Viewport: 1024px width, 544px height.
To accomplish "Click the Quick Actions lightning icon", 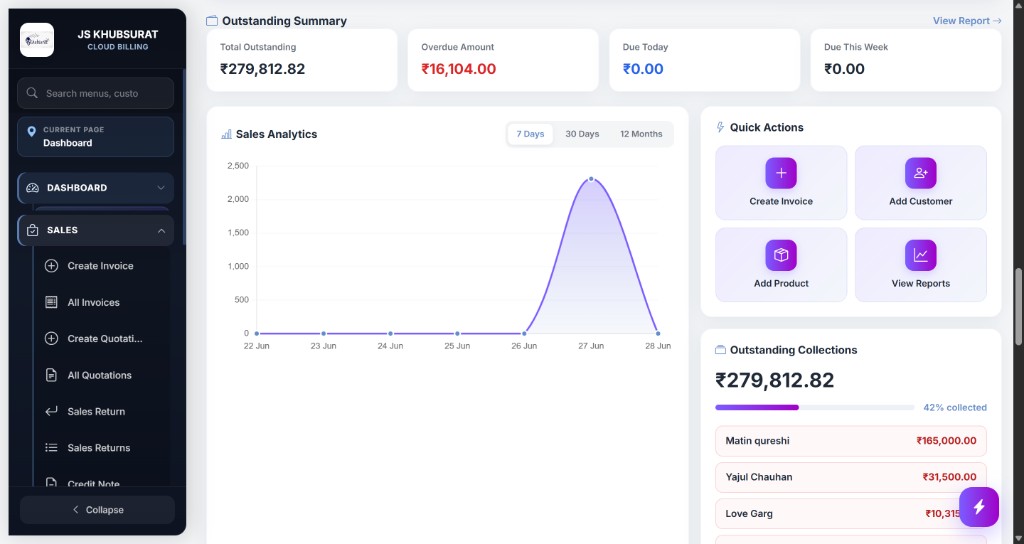I will coord(720,127).
